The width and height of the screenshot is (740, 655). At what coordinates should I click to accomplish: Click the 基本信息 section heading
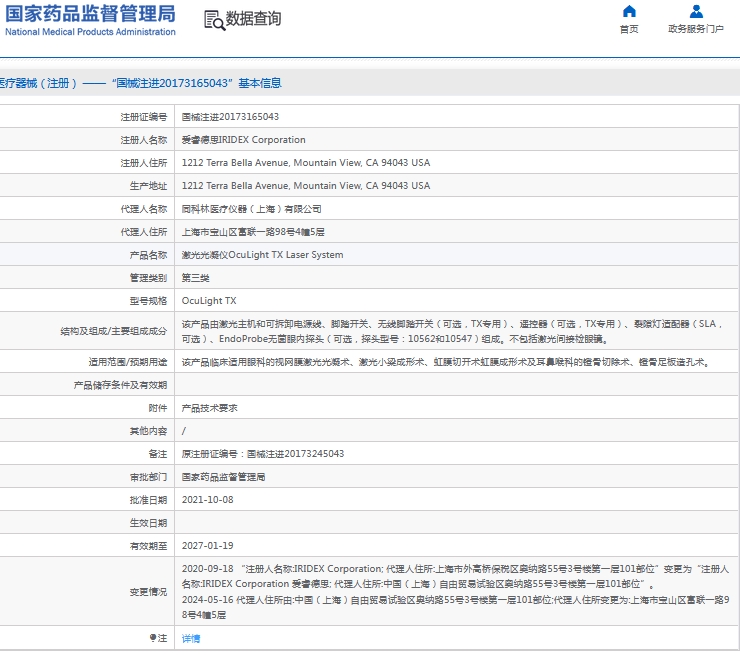point(260,83)
